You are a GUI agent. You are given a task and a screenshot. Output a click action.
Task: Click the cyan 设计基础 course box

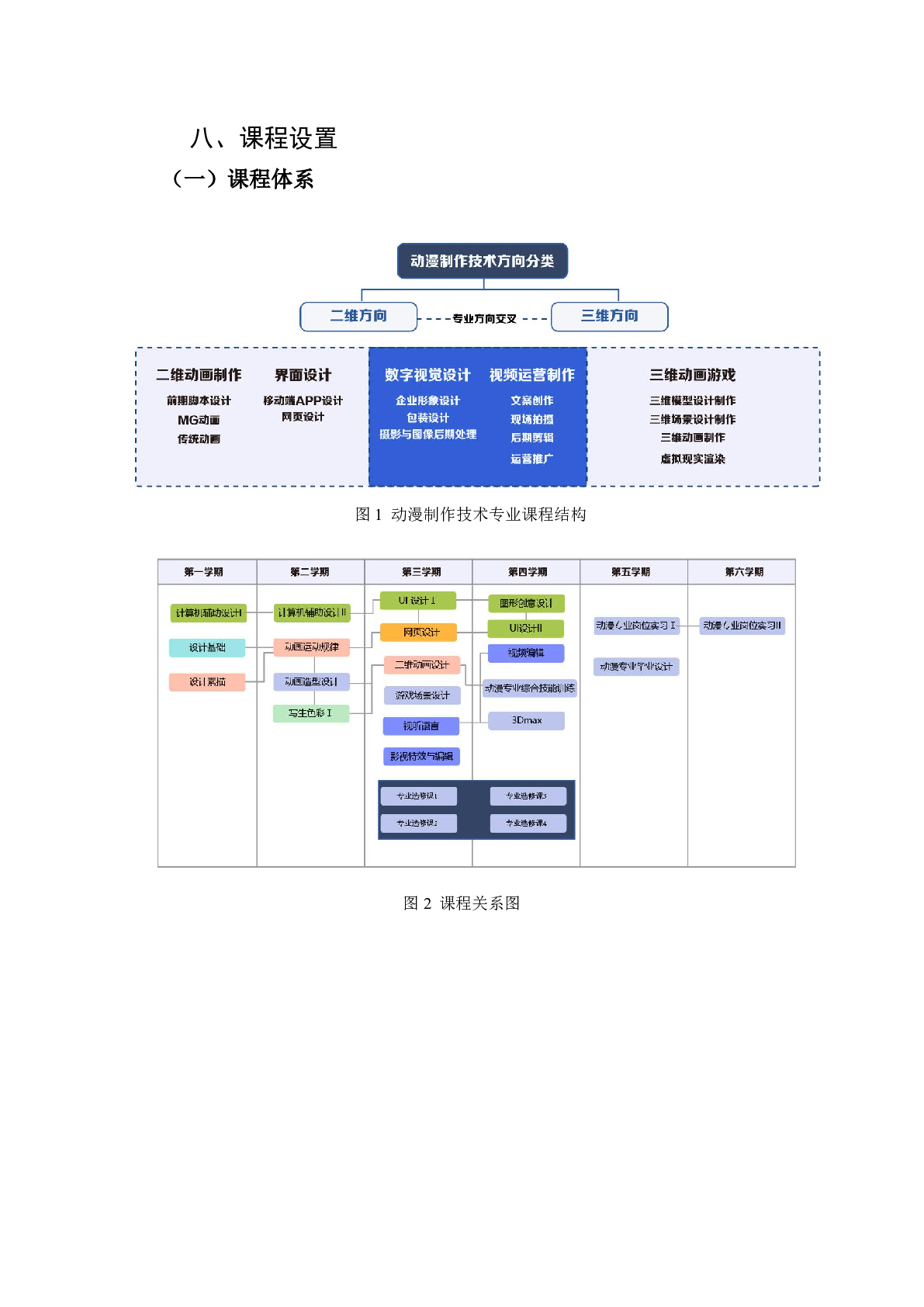coord(207,647)
